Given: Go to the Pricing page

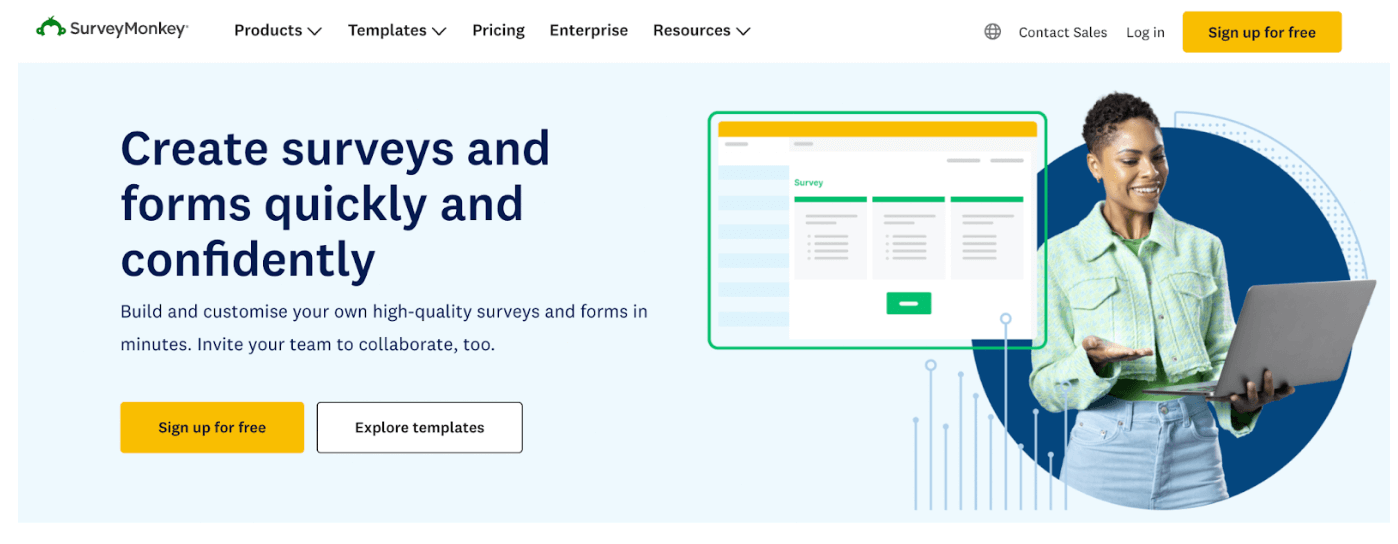Looking at the screenshot, I should tap(498, 31).
